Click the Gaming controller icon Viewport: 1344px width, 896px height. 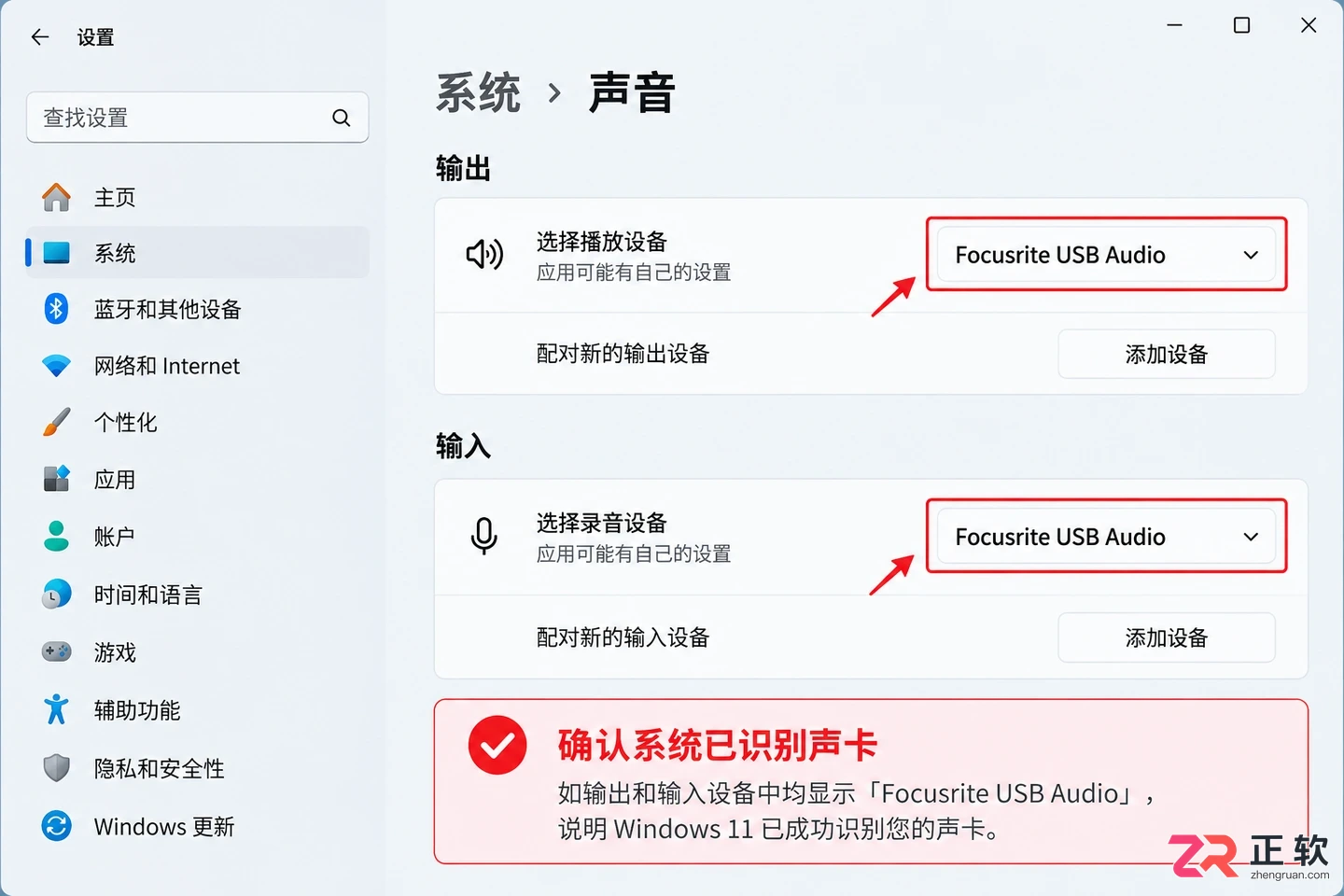[56, 651]
